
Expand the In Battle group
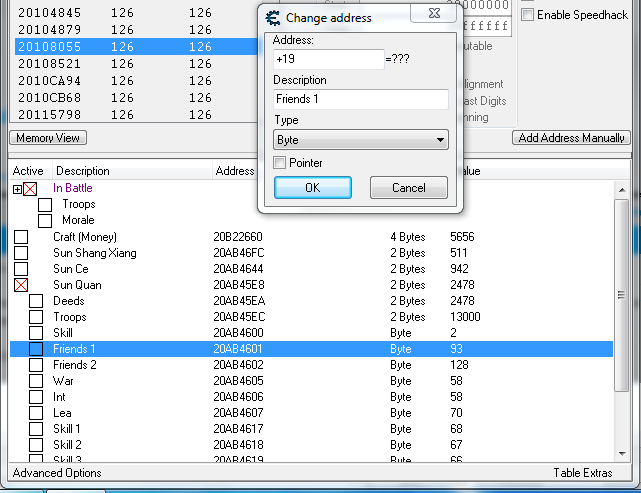(x=17, y=188)
